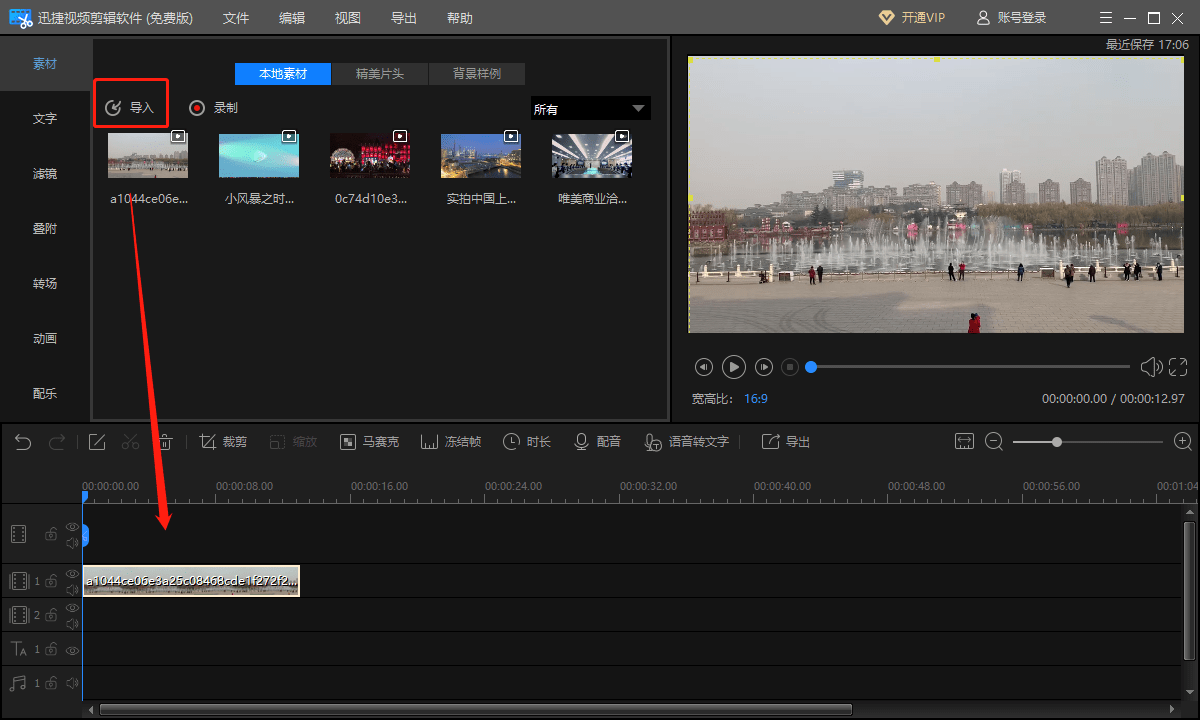Delete the selected clip with the trash icon

(x=166, y=442)
